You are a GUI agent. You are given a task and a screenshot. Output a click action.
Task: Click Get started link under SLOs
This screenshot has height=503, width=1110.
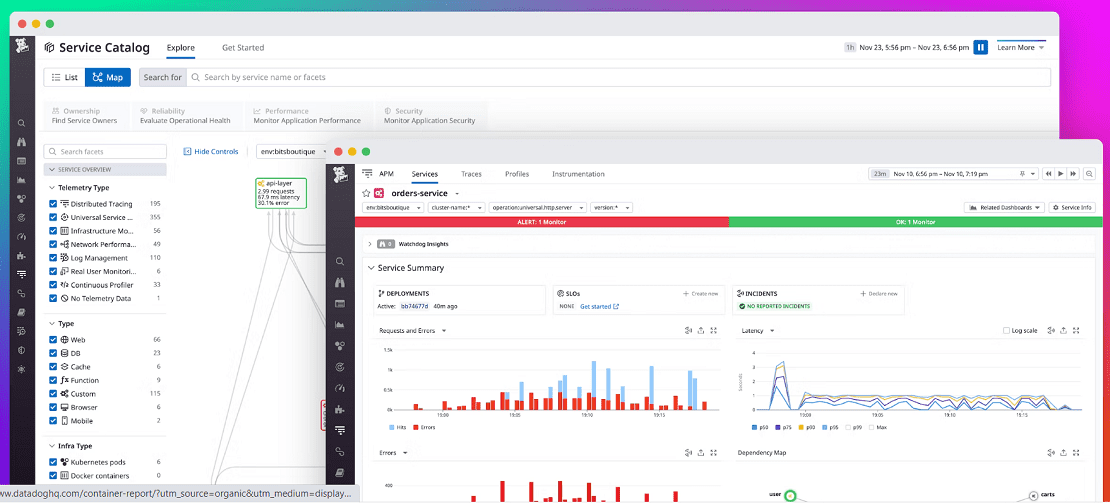(x=600, y=306)
